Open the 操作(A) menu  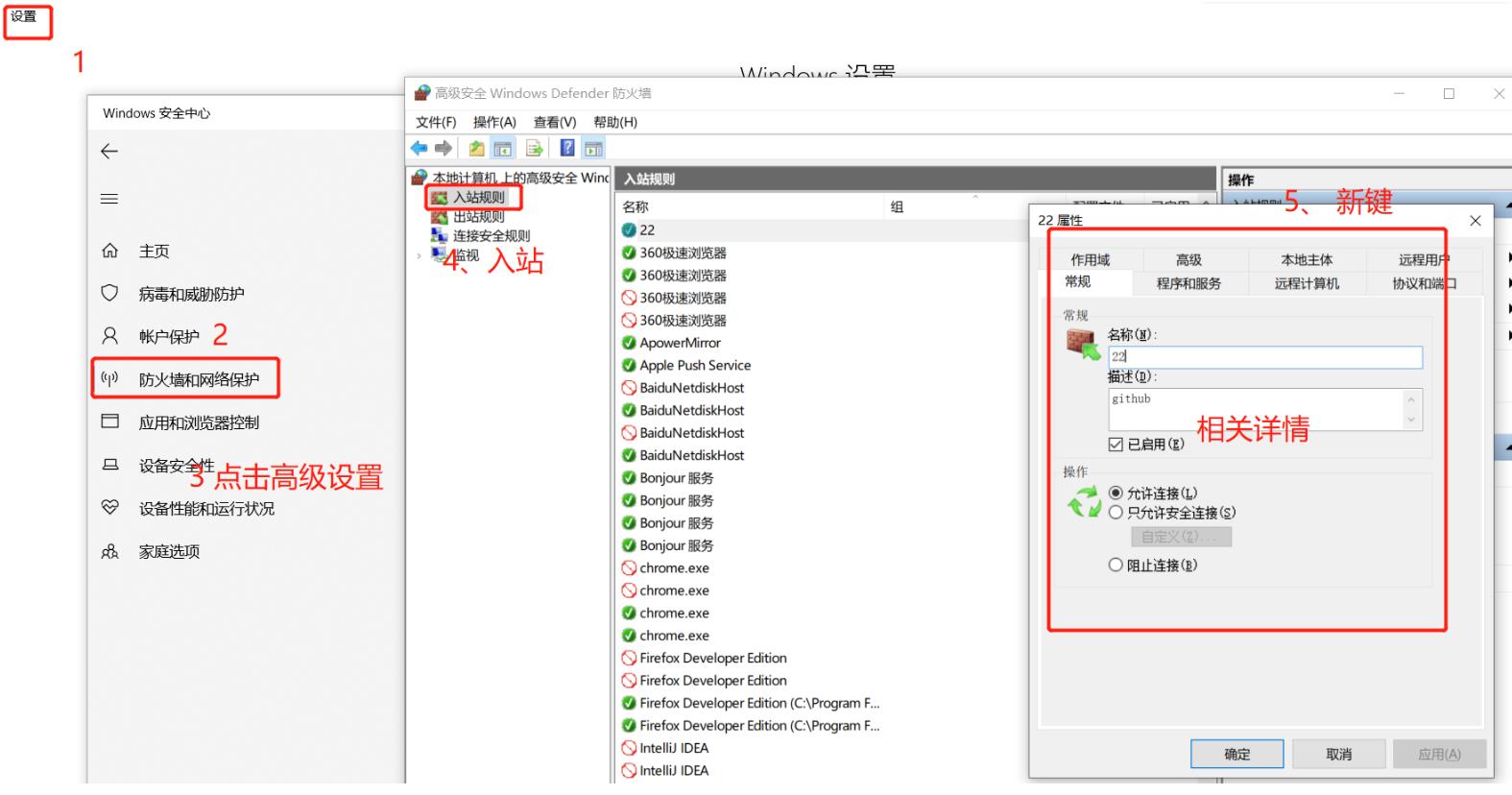point(494,122)
